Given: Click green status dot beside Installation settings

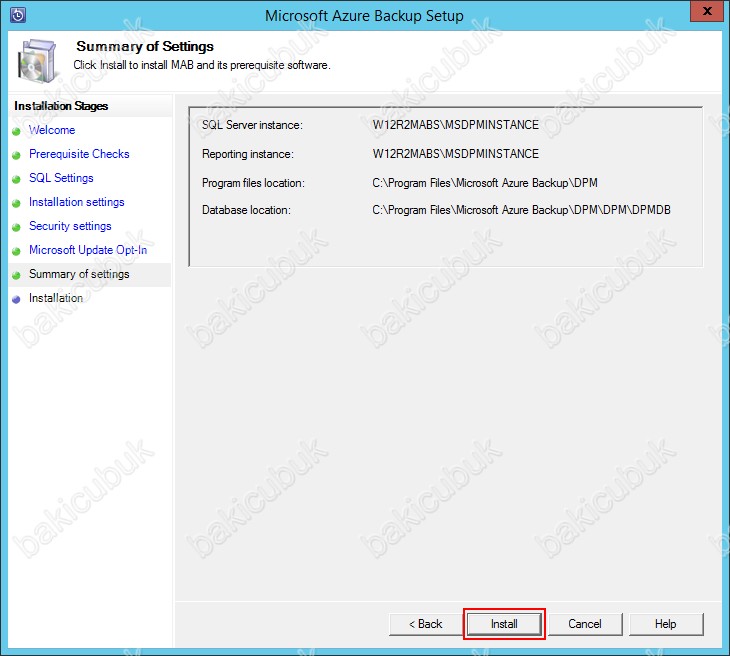Looking at the screenshot, I should [16, 203].
